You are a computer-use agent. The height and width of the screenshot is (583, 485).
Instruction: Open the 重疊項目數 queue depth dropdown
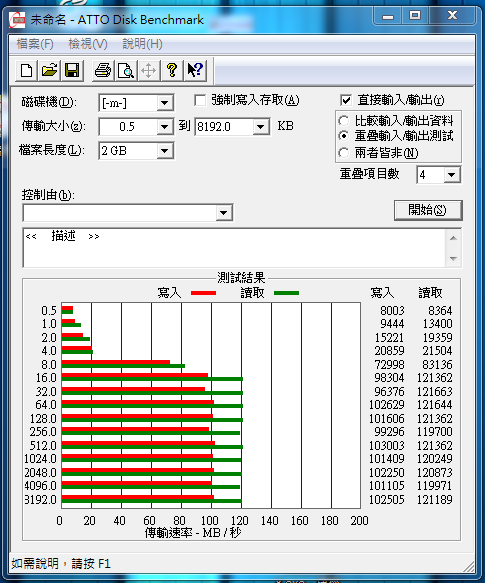(x=452, y=175)
